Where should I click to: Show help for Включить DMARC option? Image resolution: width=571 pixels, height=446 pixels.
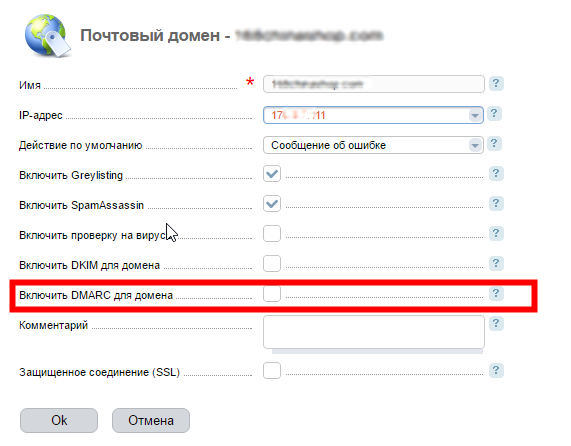click(496, 293)
